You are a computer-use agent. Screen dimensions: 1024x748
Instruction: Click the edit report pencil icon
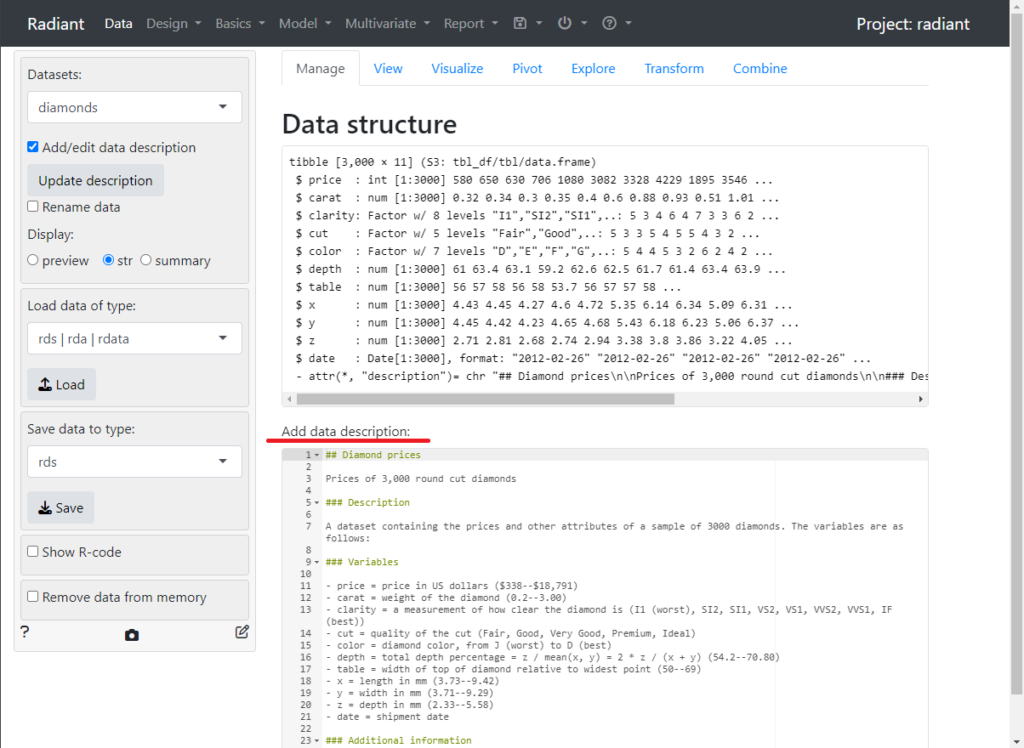pyautogui.click(x=242, y=632)
